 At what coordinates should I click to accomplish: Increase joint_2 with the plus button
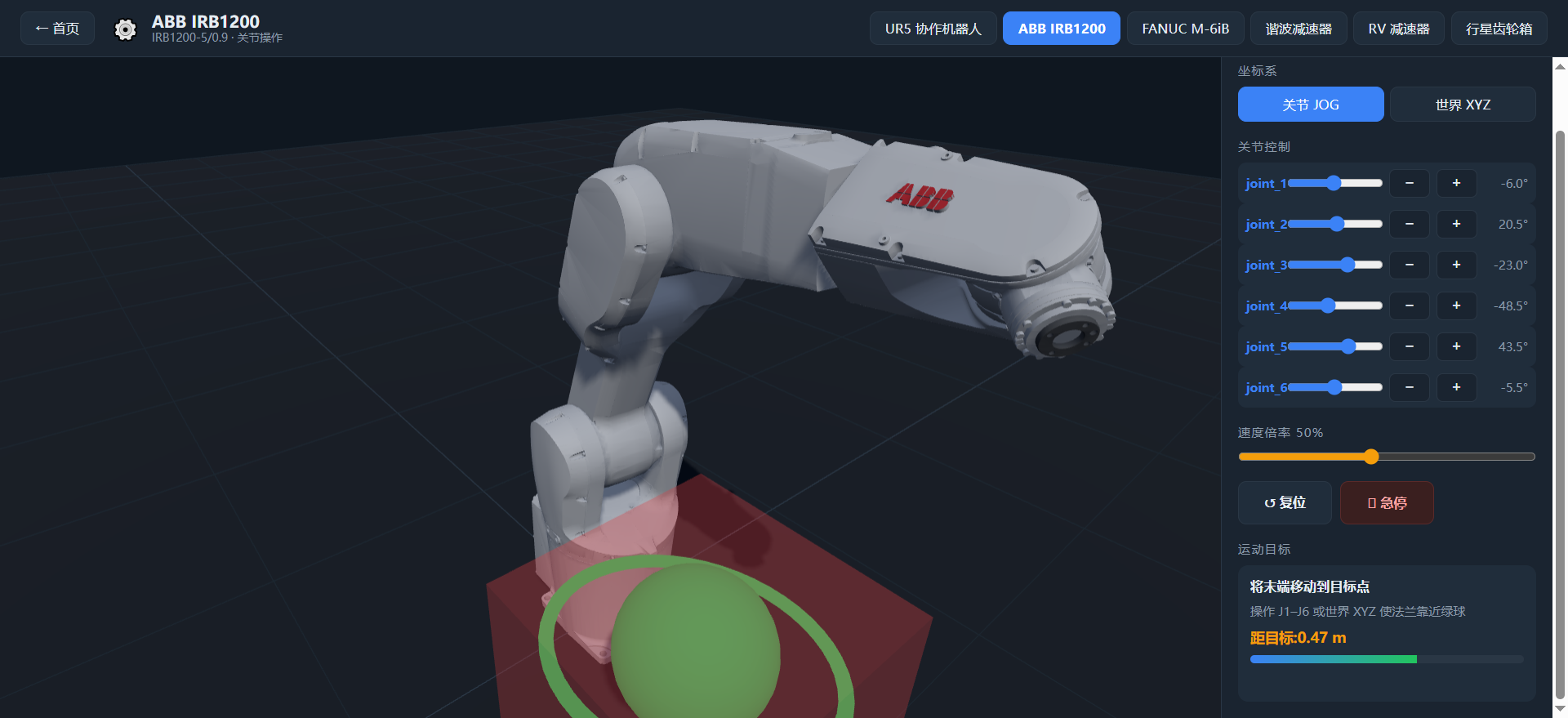[1456, 224]
